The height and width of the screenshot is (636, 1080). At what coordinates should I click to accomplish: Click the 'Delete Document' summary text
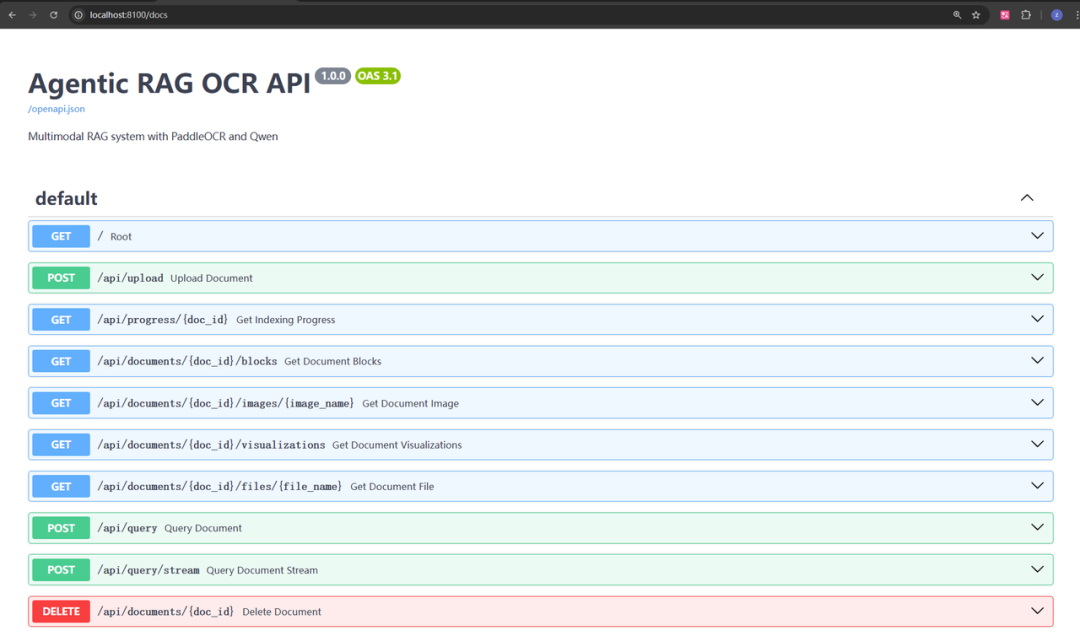click(x=282, y=612)
